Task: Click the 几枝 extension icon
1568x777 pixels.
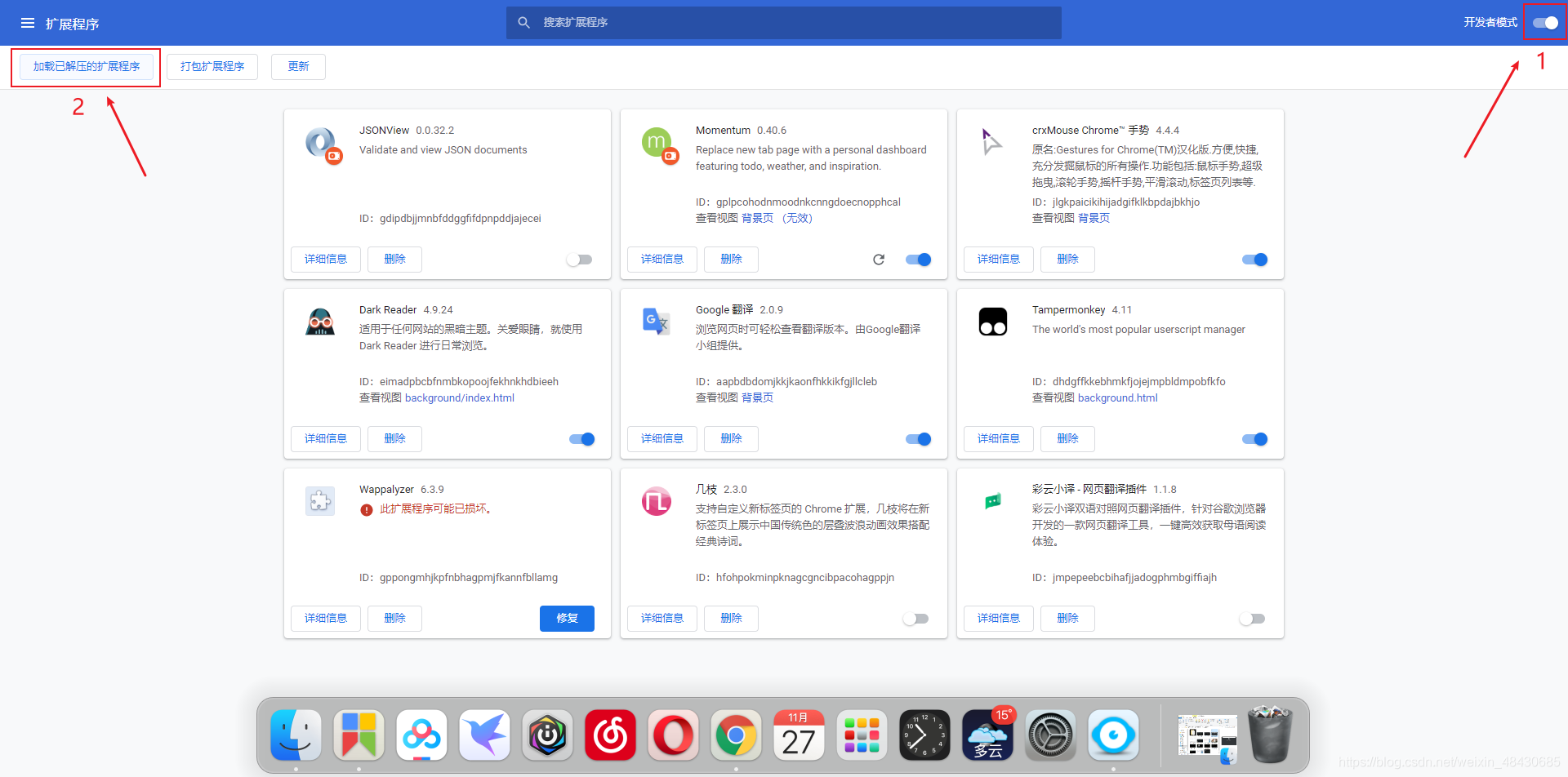Action: coord(657,501)
